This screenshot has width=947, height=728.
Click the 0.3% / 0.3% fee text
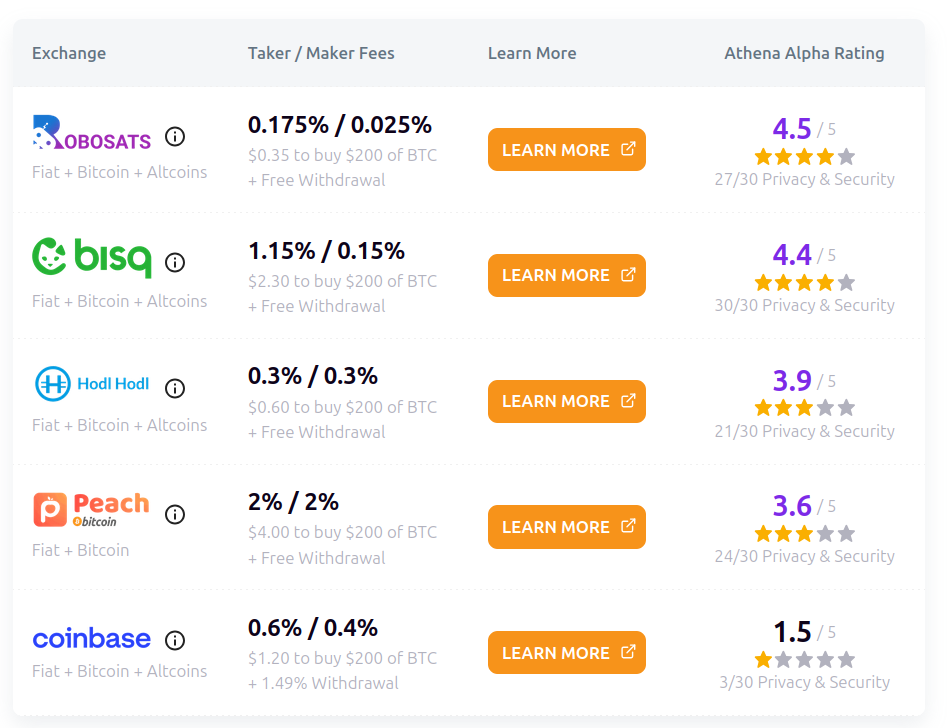click(313, 376)
